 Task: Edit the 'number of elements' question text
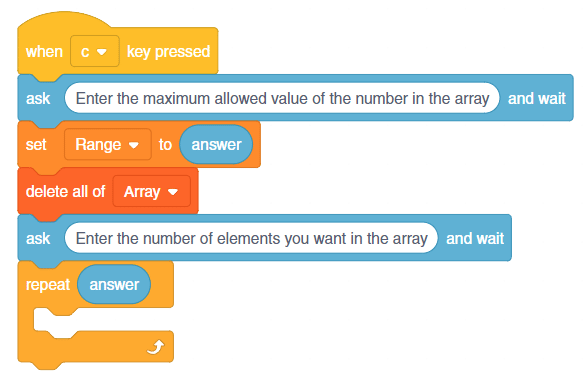pos(251,238)
